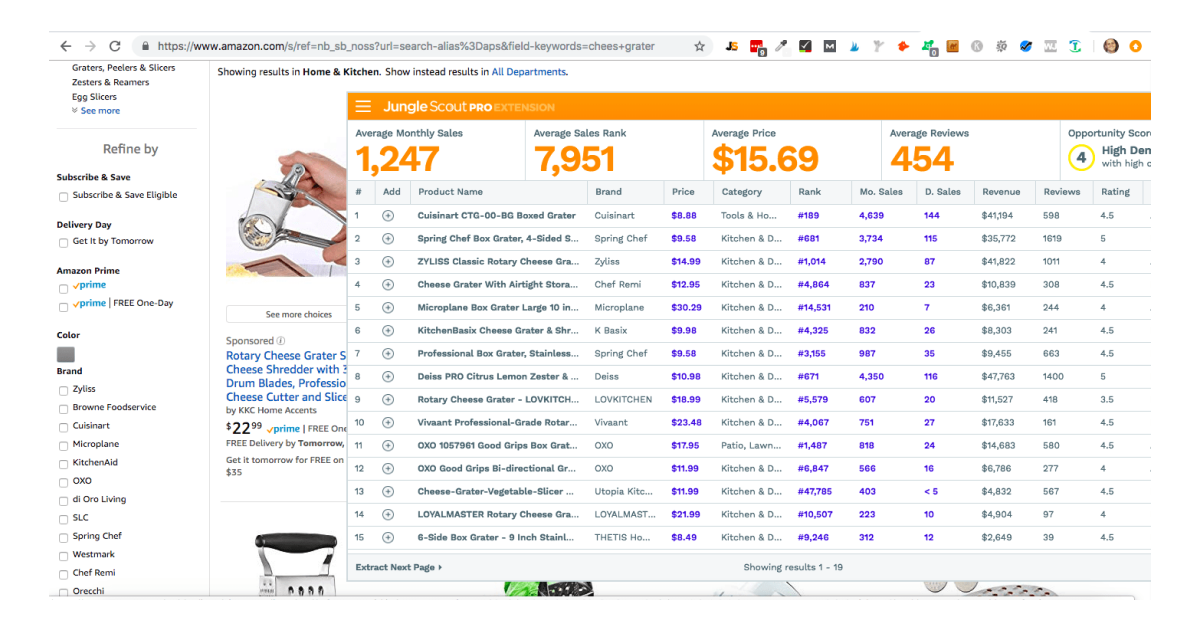The width and height of the screenshot is (1200, 630).
Task: Click the browser forward arrow
Action: pos(90,46)
